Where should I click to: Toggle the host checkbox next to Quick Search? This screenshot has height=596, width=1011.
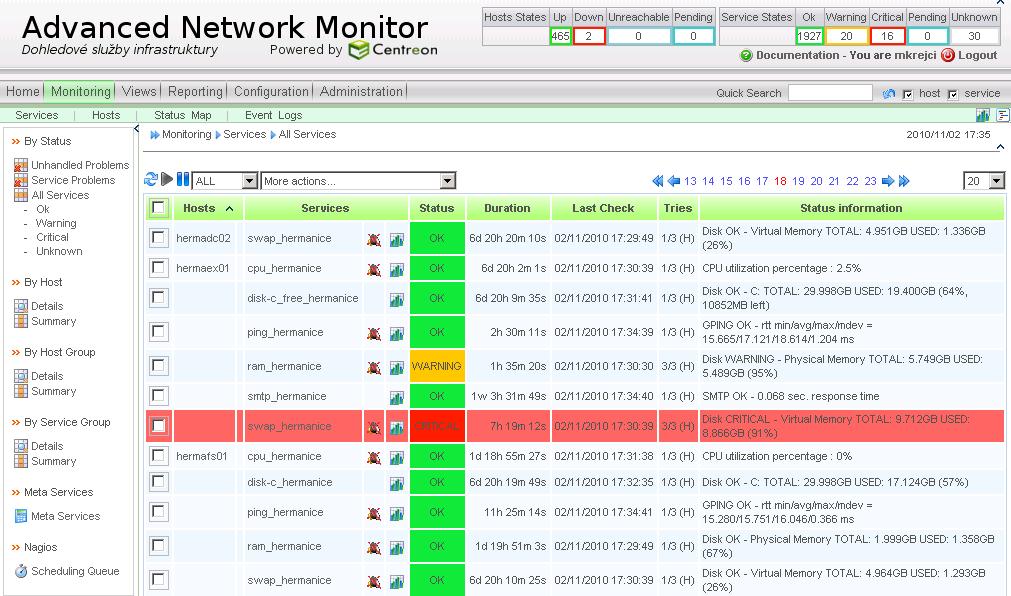click(x=907, y=94)
